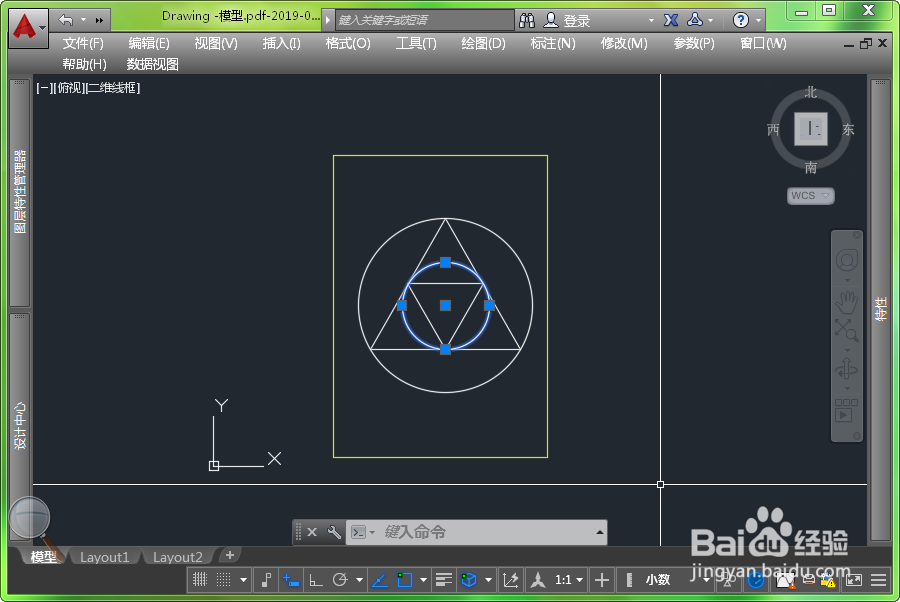Open the 标注(N) menu
This screenshot has width=900, height=602.
(x=553, y=44)
